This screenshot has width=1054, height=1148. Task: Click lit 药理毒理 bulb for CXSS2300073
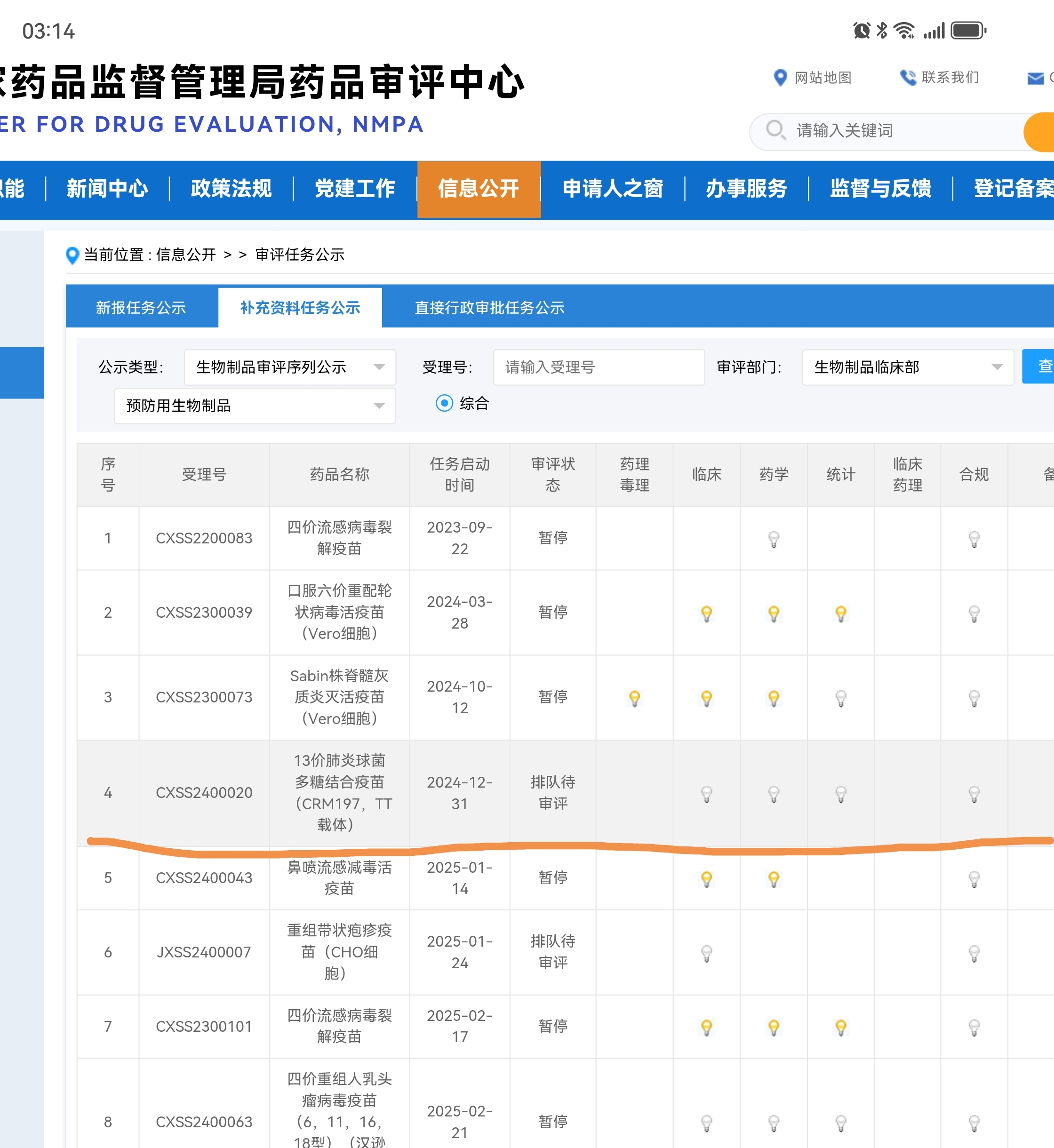click(634, 698)
